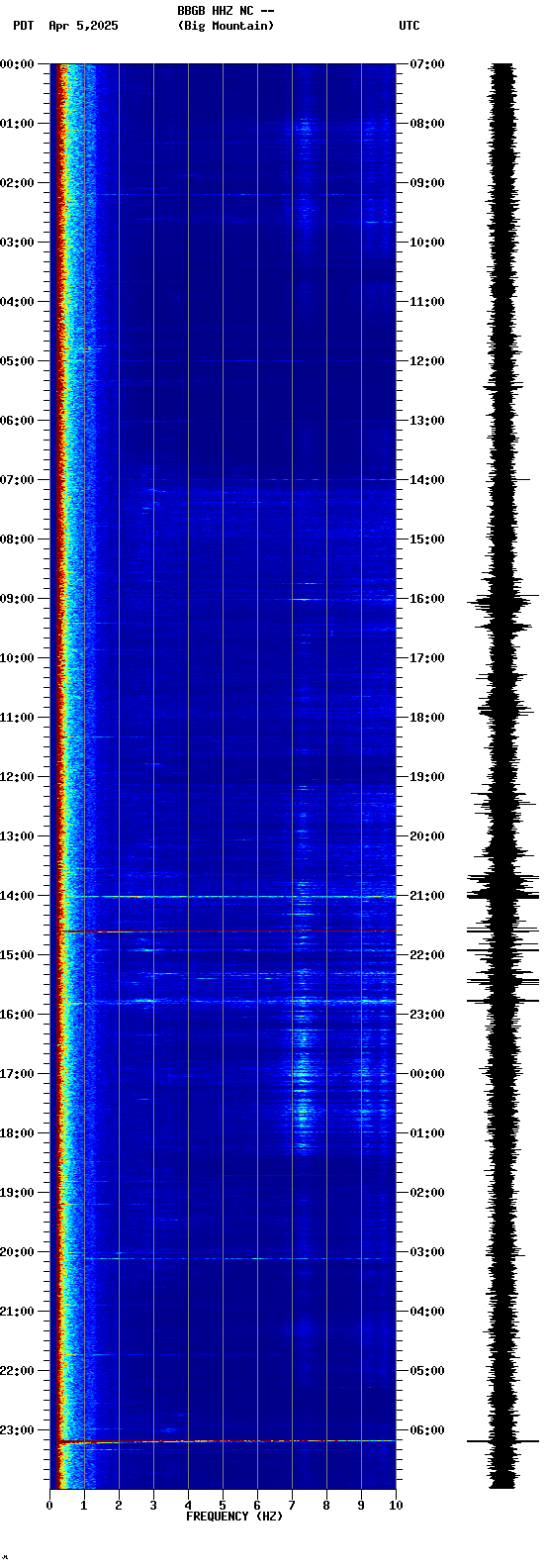Click the 10:00 UTC time label
The height and width of the screenshot is (1568, 546).
click(x=427, y=243)
